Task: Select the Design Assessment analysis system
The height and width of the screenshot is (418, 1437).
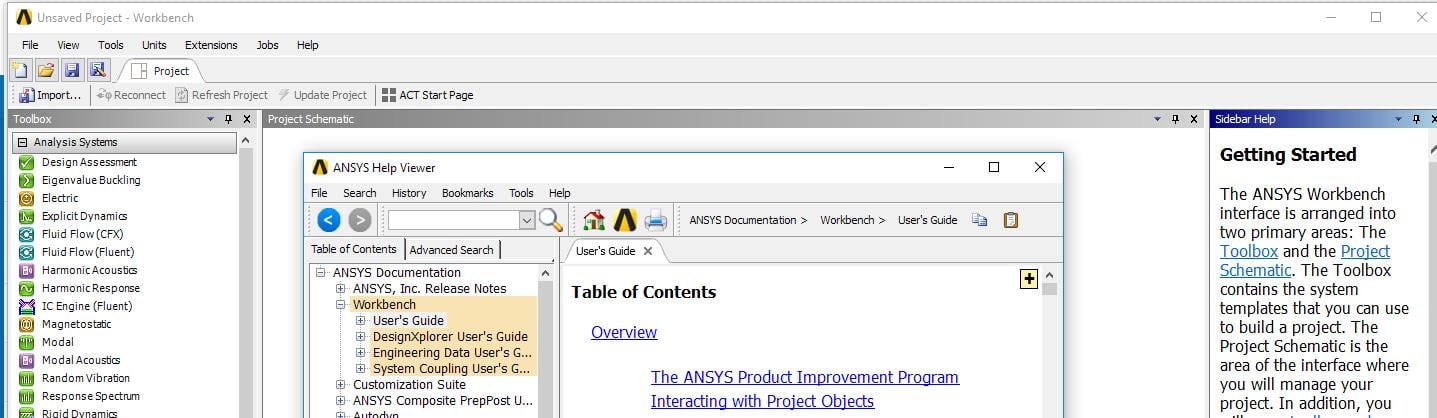Action: pos(89,162)
